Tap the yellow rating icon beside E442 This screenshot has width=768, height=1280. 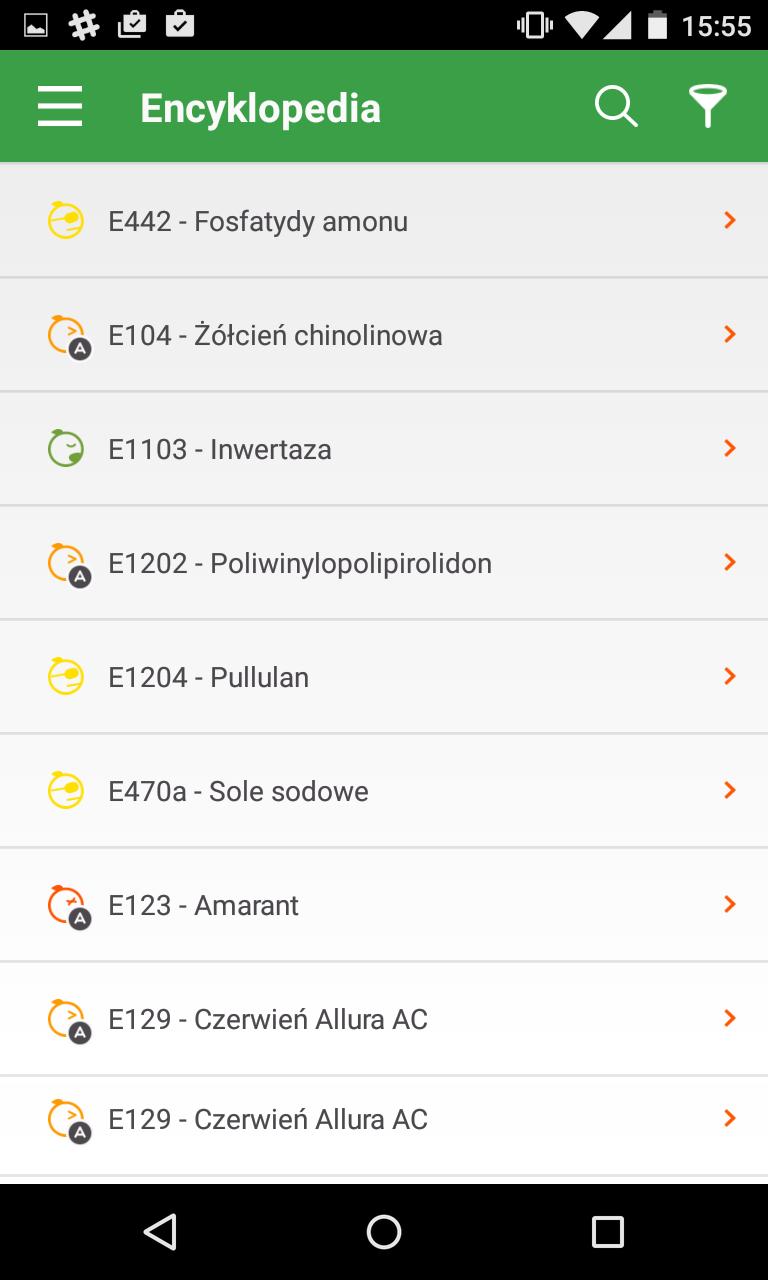click(x=67, y=221)
